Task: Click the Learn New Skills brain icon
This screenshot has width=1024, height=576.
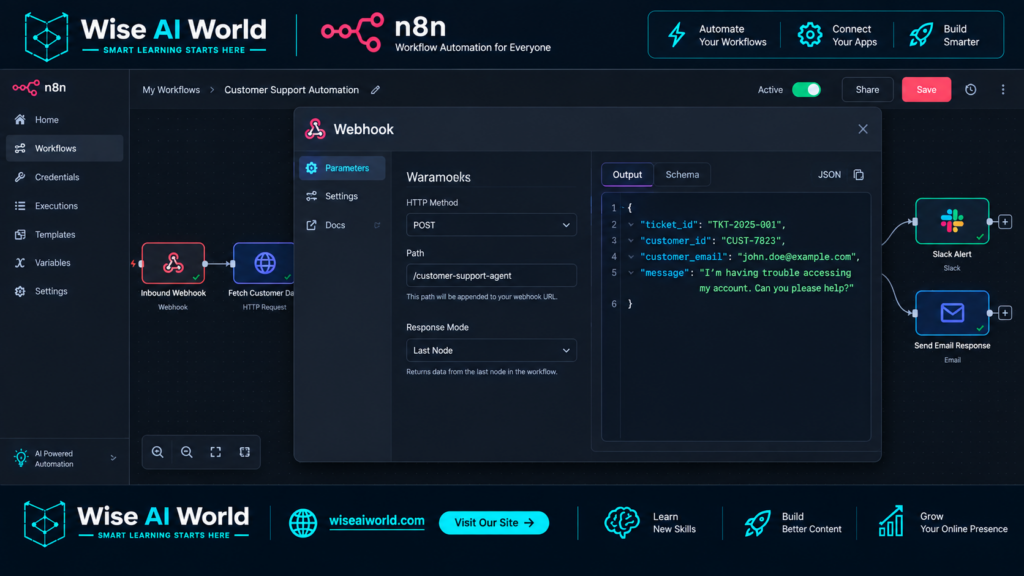Action: coord(622,522)
